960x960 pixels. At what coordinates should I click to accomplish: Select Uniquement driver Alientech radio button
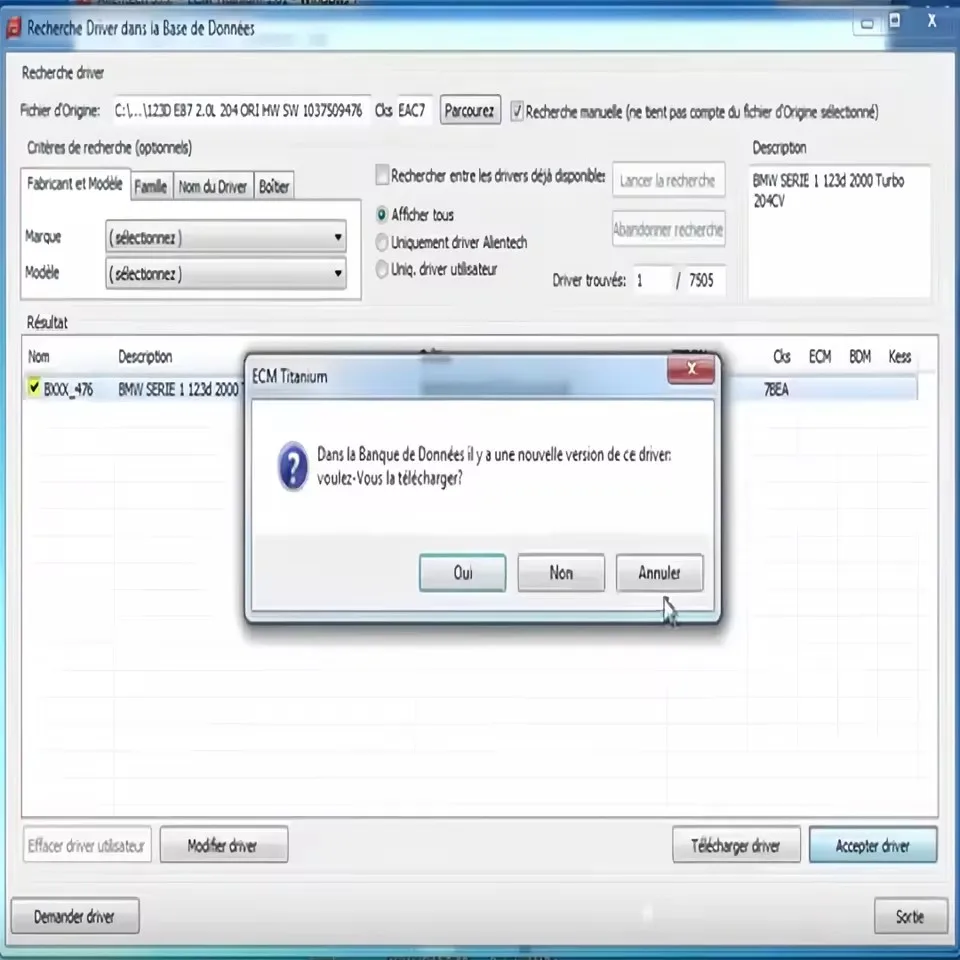(x=382, y=242)
